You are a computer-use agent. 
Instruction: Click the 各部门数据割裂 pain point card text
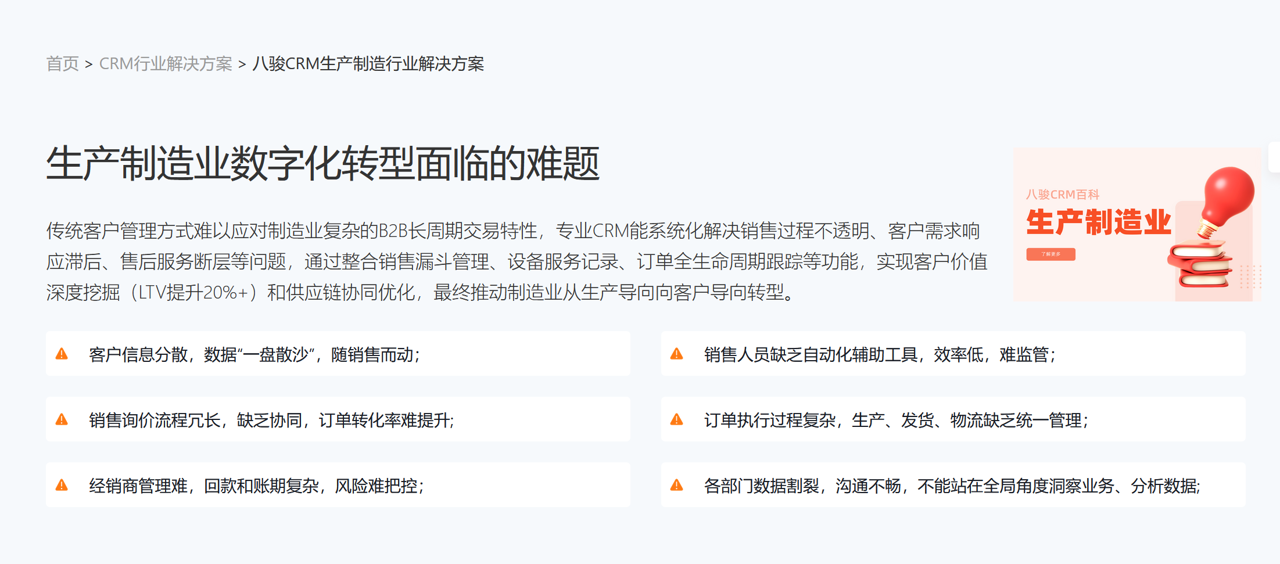(x=951, y=486)
